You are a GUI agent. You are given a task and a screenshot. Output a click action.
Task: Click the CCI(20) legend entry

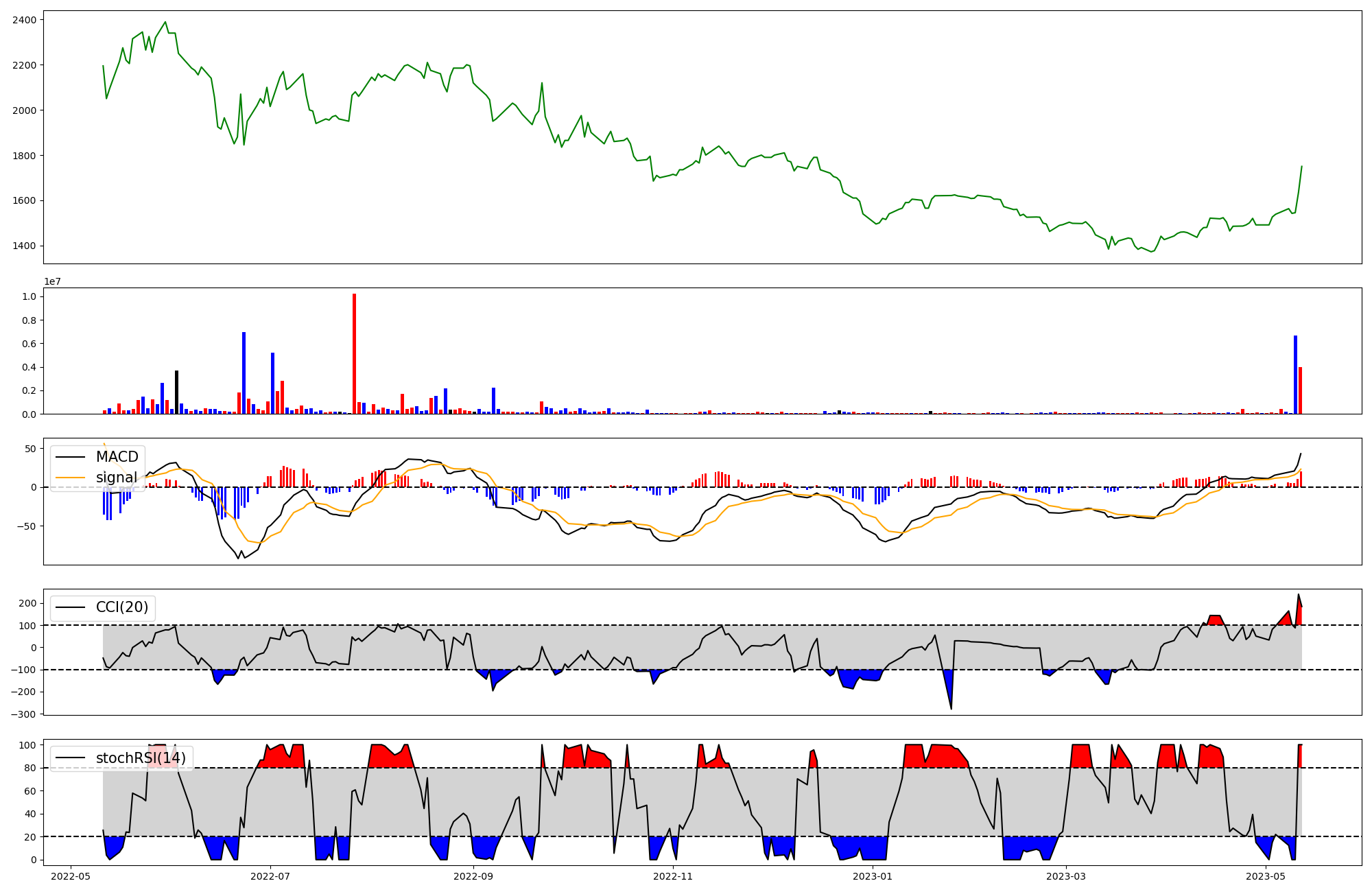(x=121, y=607)
